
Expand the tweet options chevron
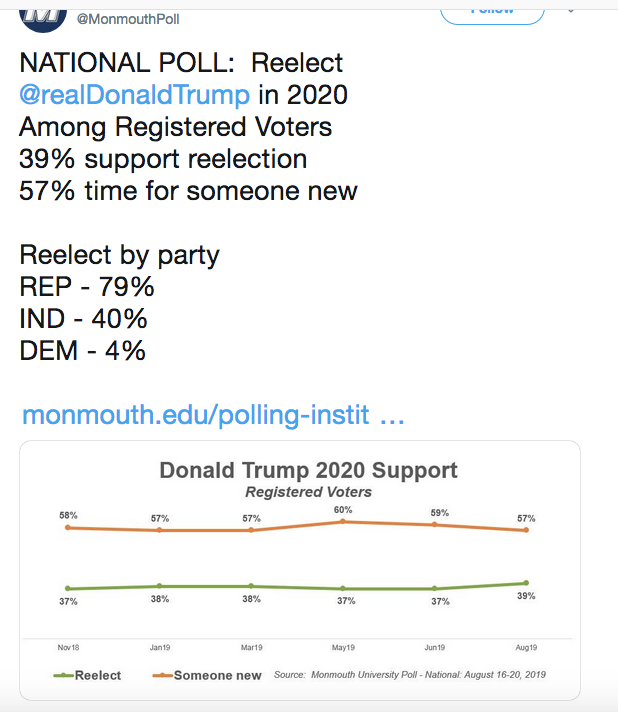tap(571, 11)
